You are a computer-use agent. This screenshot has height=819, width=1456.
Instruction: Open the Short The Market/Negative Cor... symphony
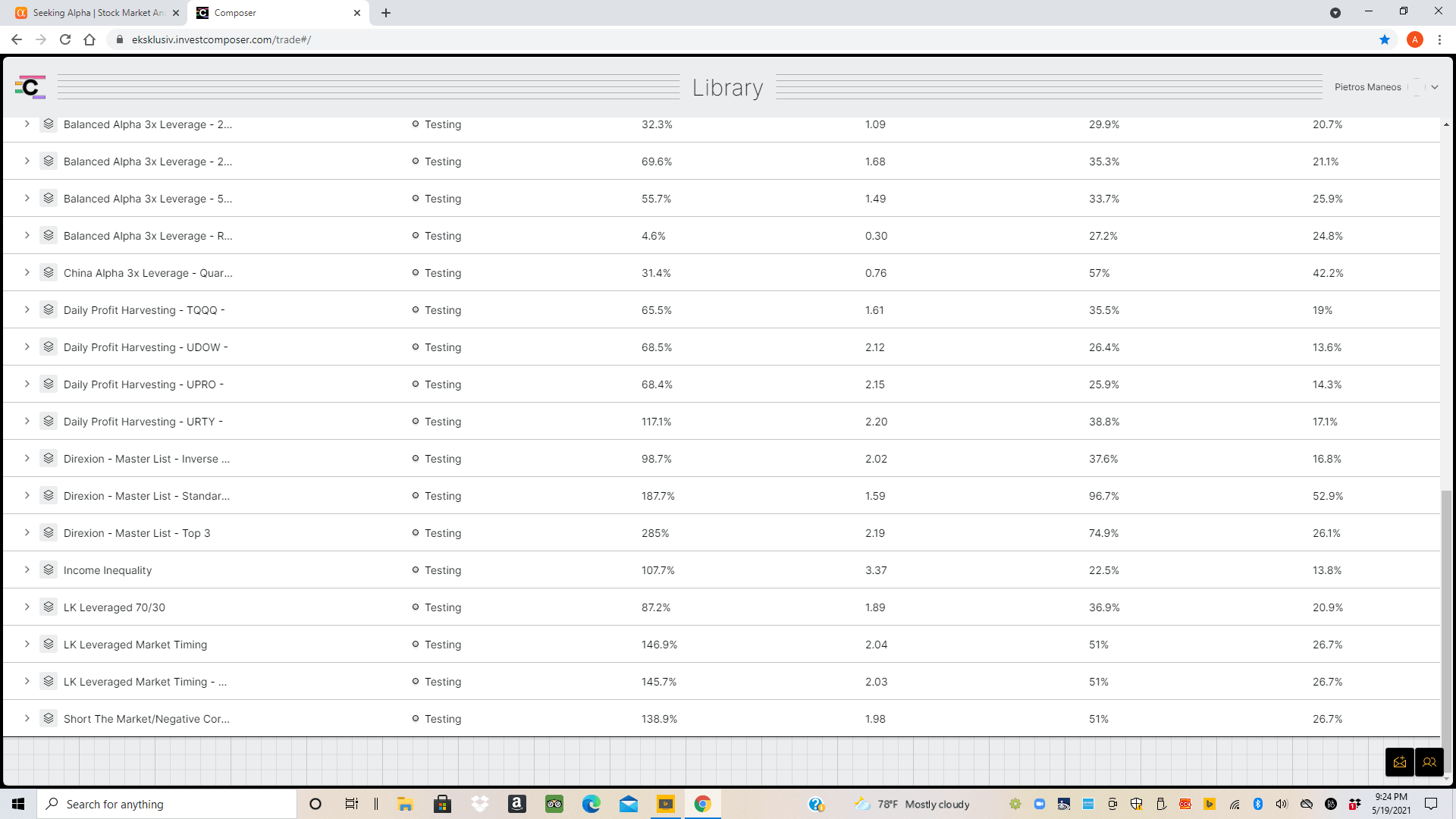[x=146, y=719]
